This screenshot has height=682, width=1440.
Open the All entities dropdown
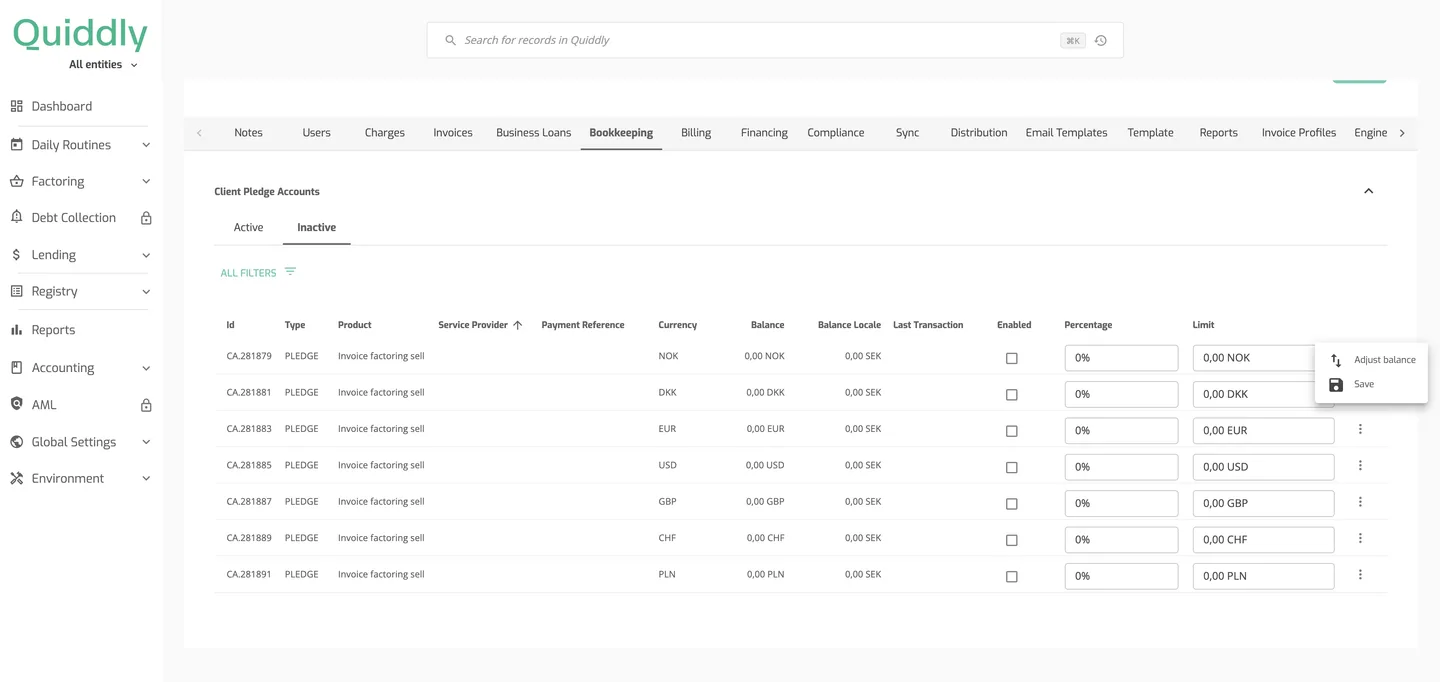pos(103,65)
